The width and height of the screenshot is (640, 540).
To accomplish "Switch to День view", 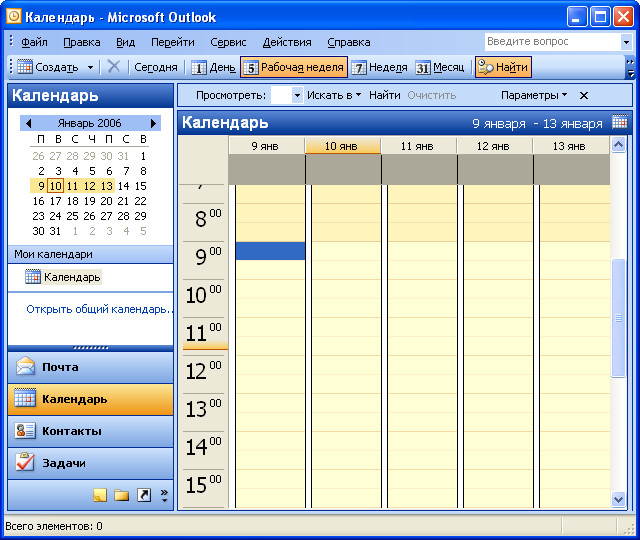I will (x=213, y=67).
